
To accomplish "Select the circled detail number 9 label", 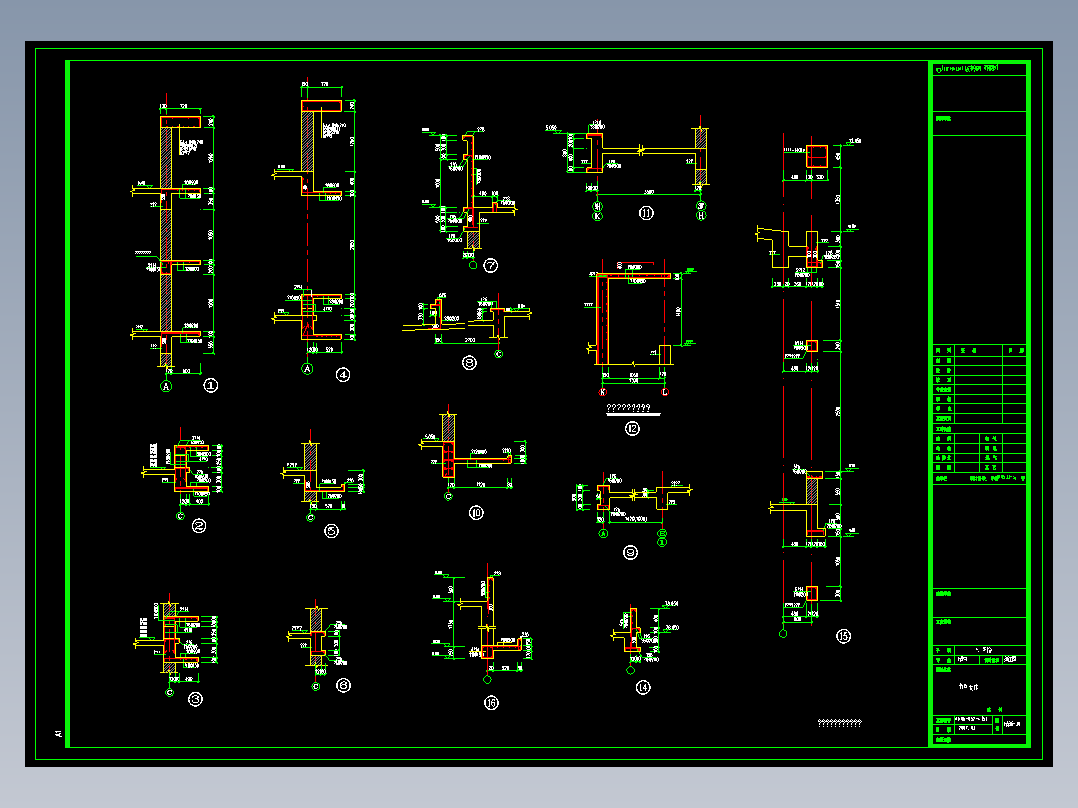I will click(630, 552).
